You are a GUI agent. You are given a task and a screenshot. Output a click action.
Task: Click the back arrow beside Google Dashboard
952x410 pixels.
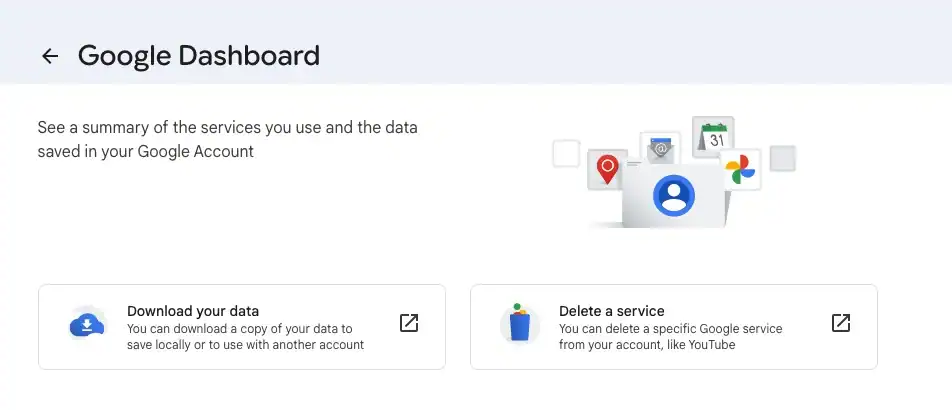(x=50, y=56)
